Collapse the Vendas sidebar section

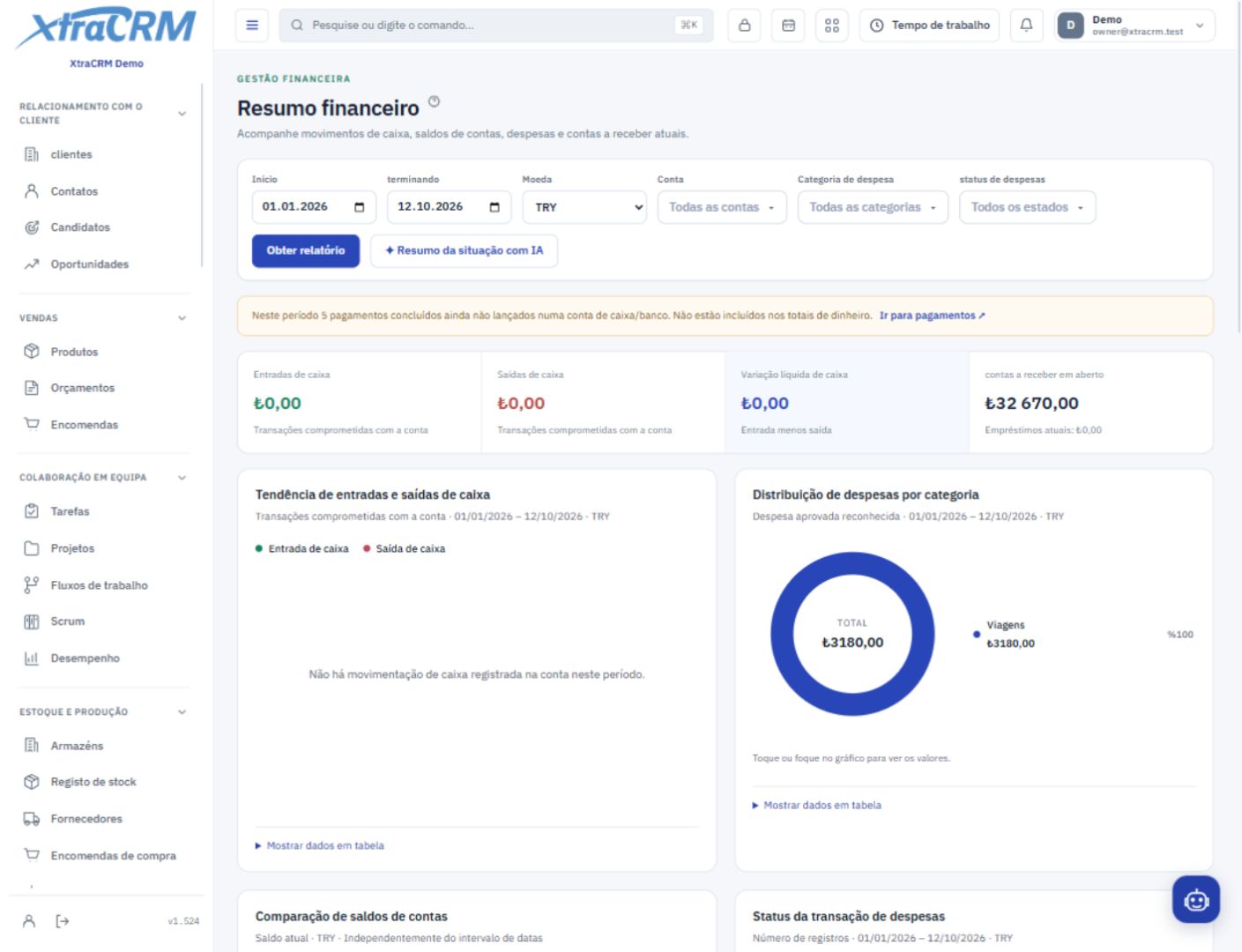click(104, 318)
